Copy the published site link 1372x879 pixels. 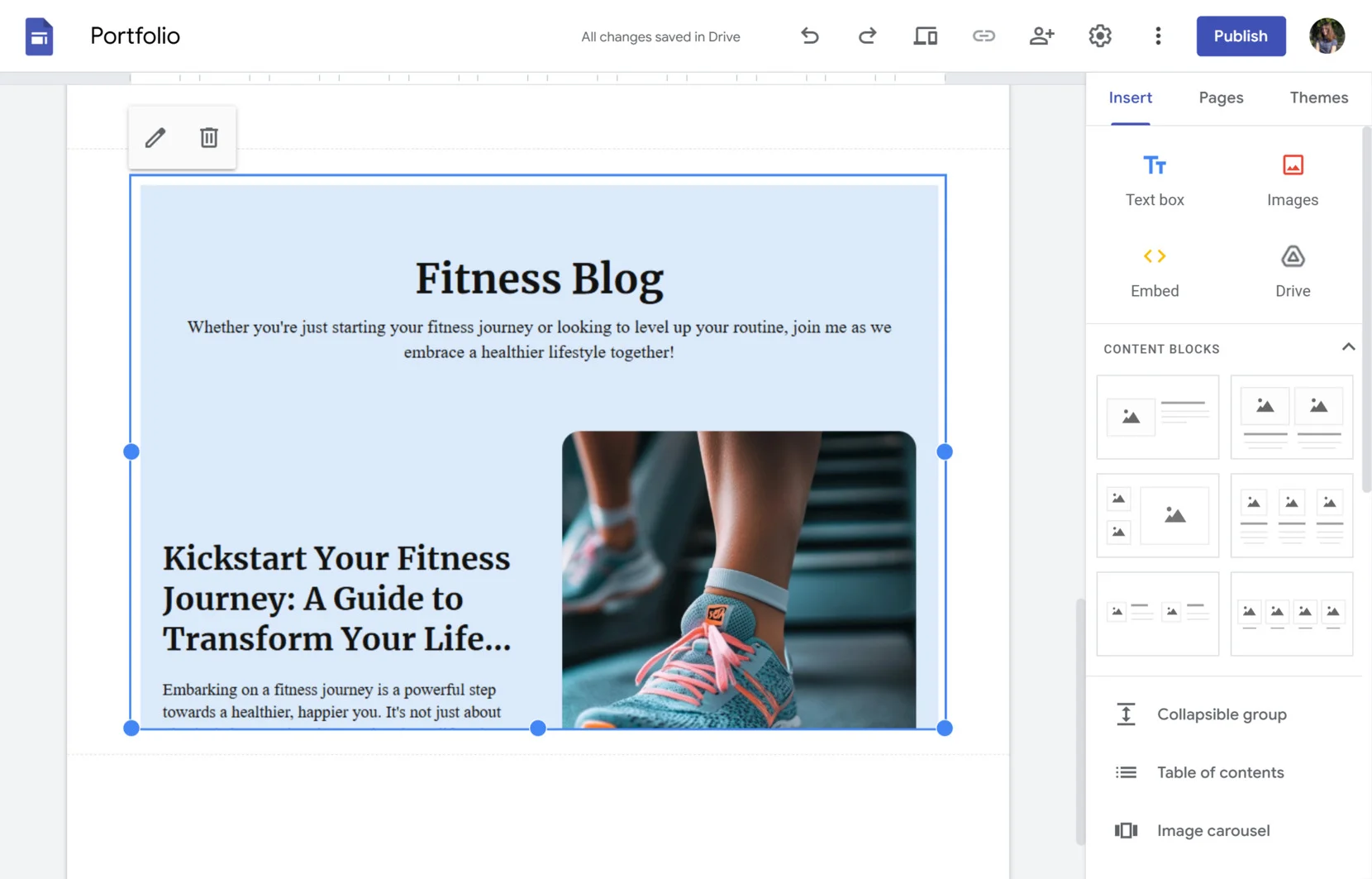[x=984, y=36]
